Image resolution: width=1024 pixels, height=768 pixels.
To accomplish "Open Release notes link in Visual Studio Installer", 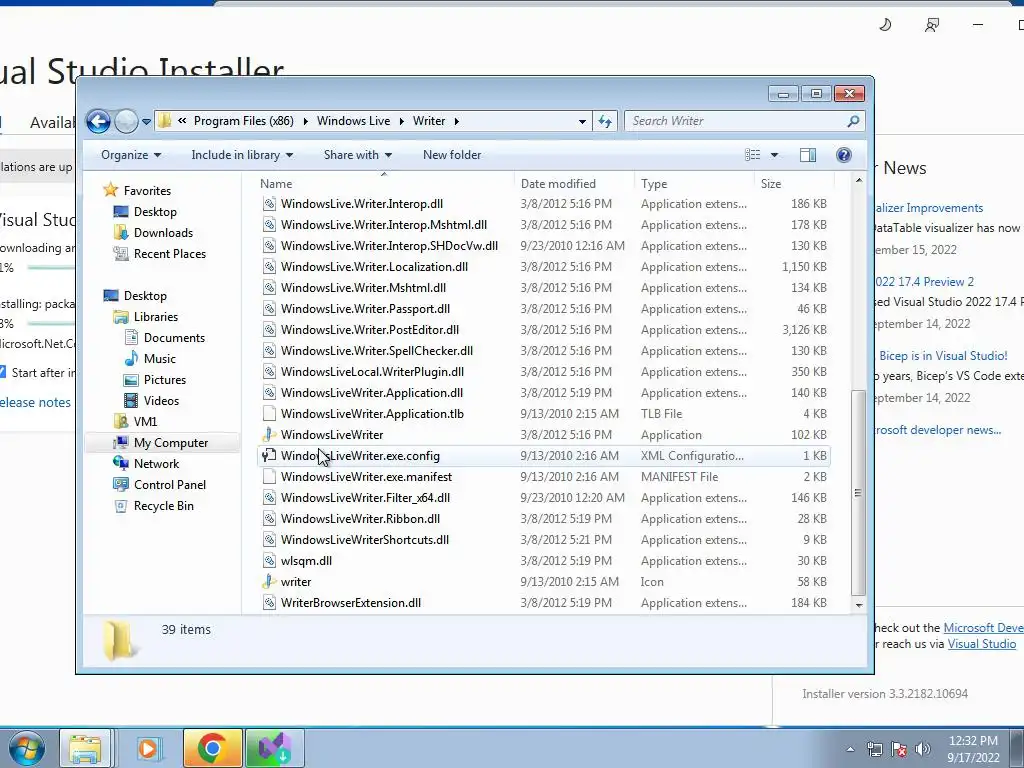I will 35,402.
